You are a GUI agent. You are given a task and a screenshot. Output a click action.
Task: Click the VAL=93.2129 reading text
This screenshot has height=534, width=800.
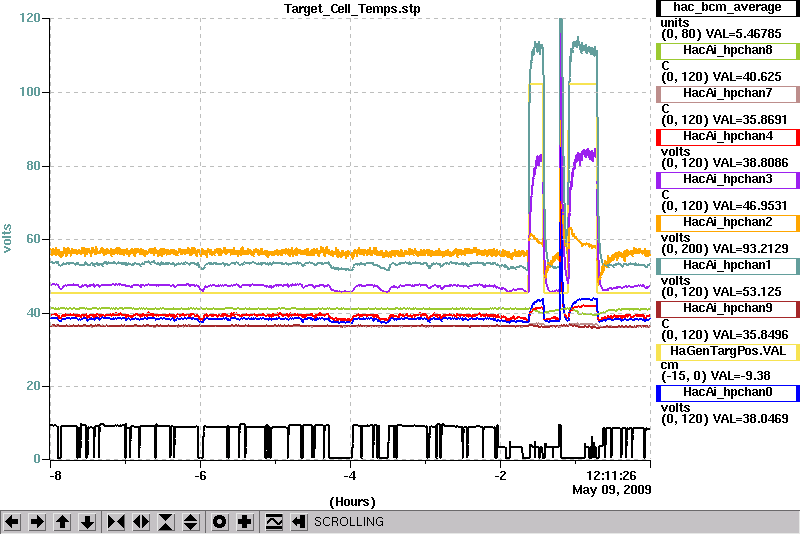751,248
